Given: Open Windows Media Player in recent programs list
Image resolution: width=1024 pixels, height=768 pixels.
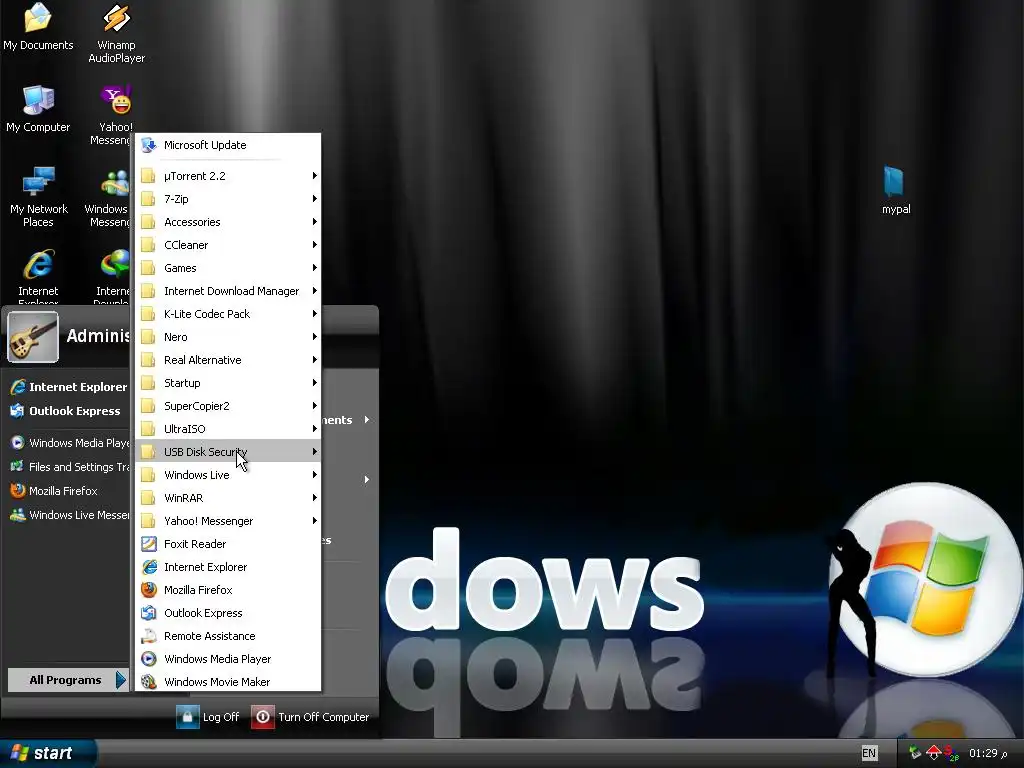Looking at the screenshot, I should (70, 443).
